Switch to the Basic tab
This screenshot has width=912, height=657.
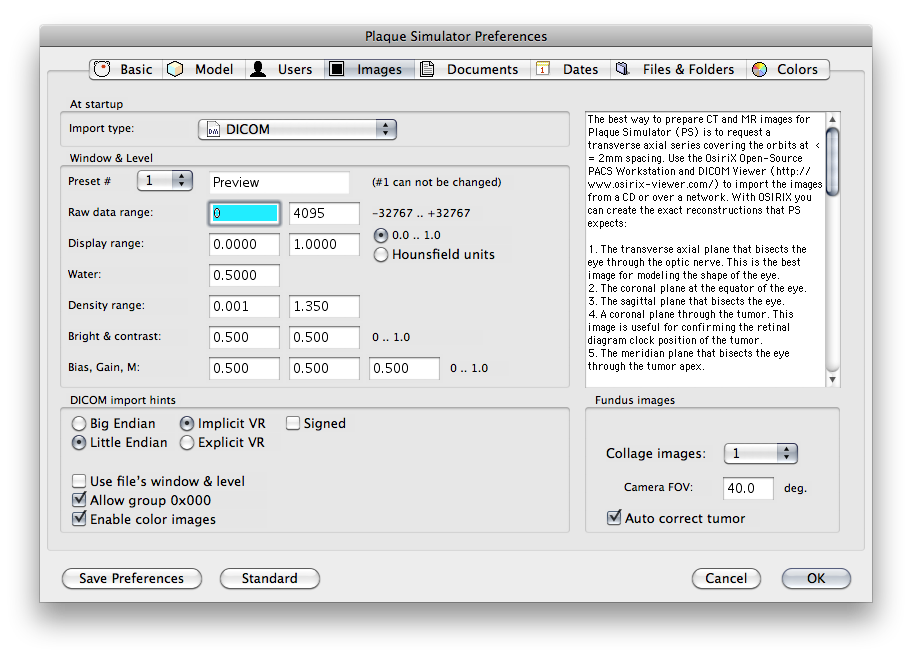pyautogui.click(x=126, y=69)
